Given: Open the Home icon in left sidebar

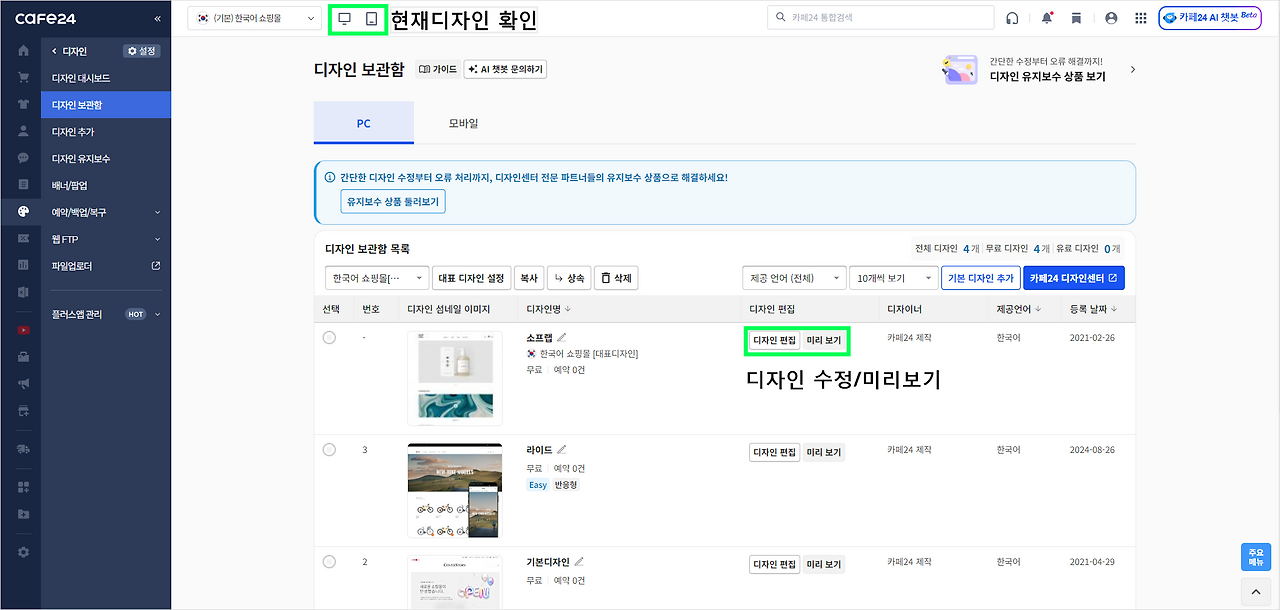Looking at the screenshot, I should [x=23, y=51].
